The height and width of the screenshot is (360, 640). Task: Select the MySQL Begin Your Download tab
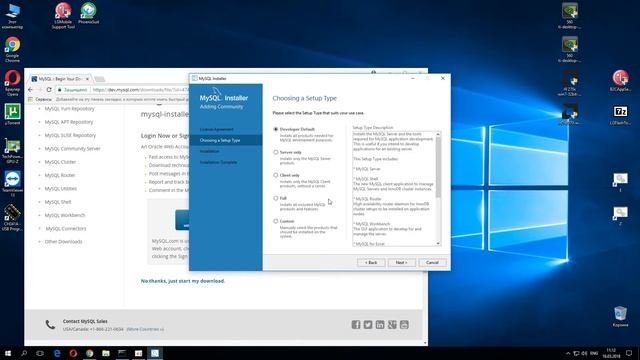[60, 79]
